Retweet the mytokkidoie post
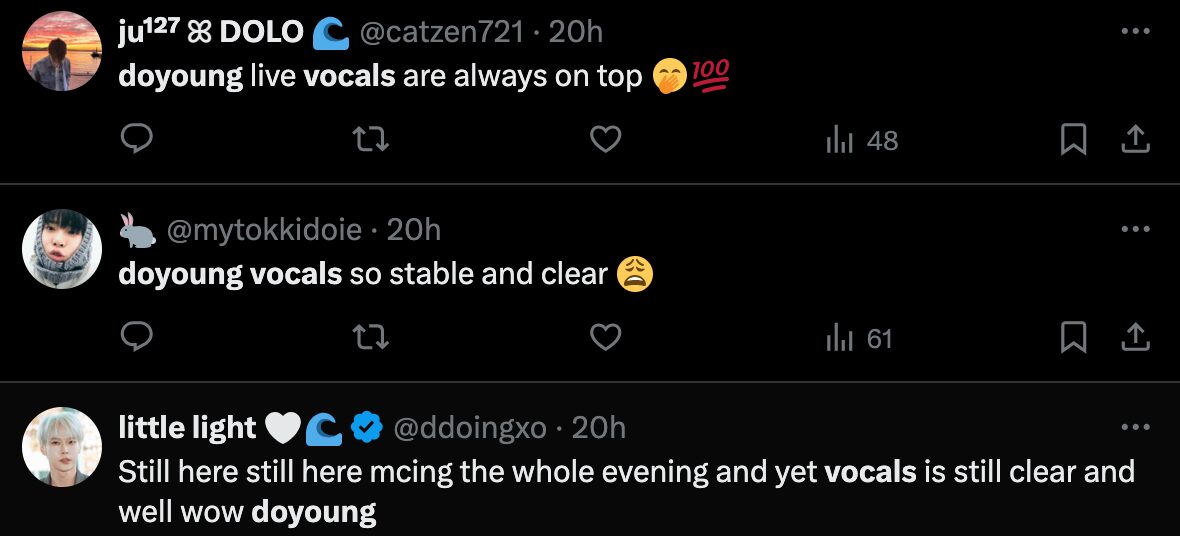 tap(371, 338)
